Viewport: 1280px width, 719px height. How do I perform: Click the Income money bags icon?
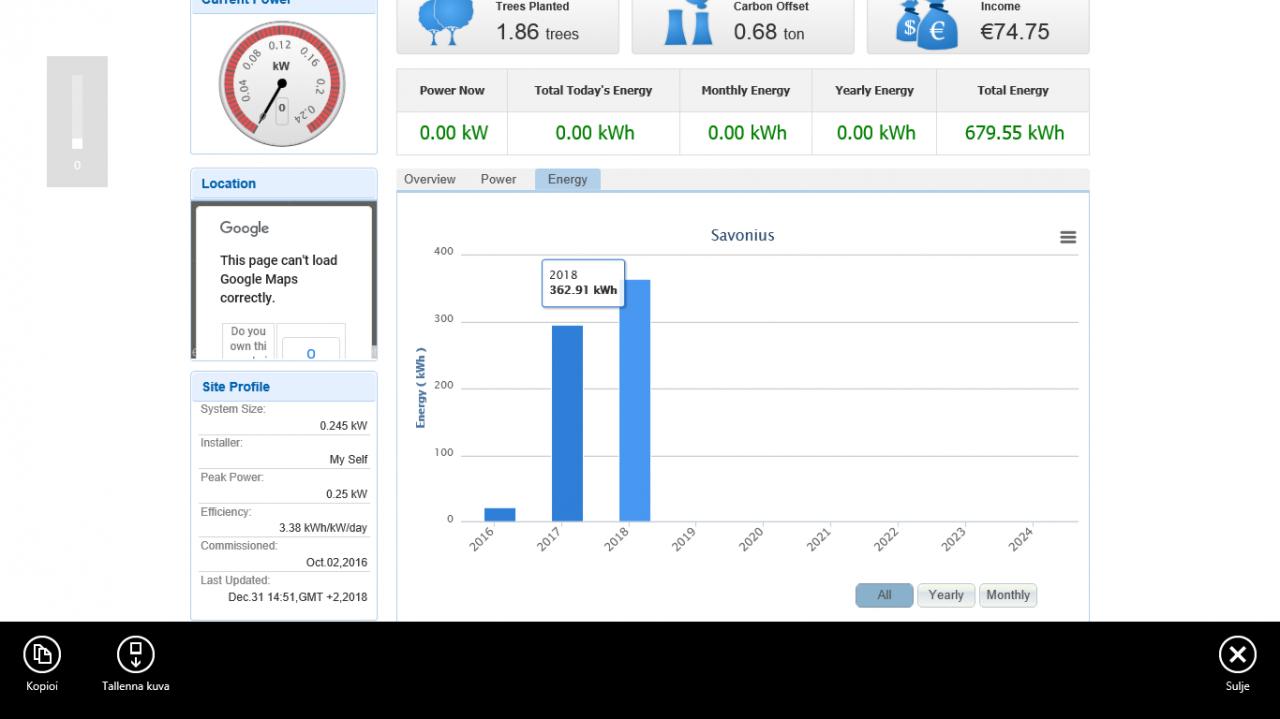click(x=927, y=23)
